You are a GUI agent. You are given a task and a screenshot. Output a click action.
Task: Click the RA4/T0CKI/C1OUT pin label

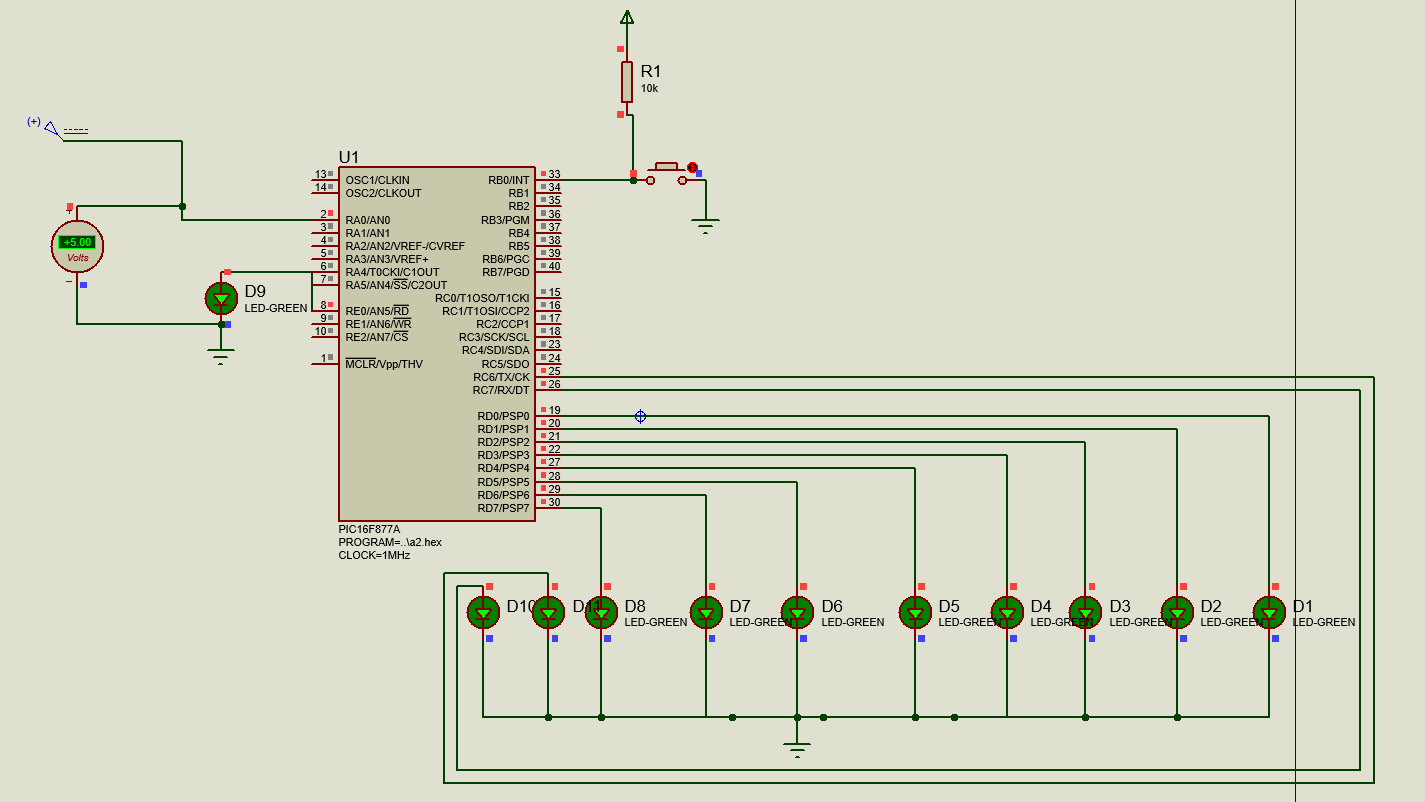(392, 272)
